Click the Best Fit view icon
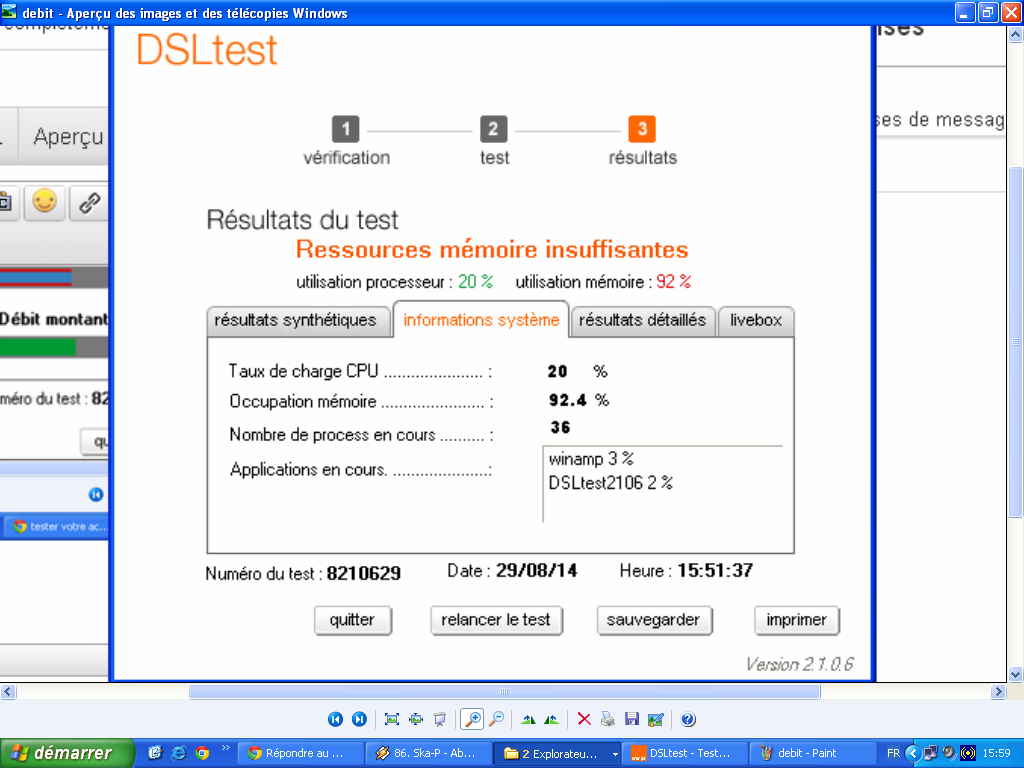The image size is (1024, 768). (392, 719)
